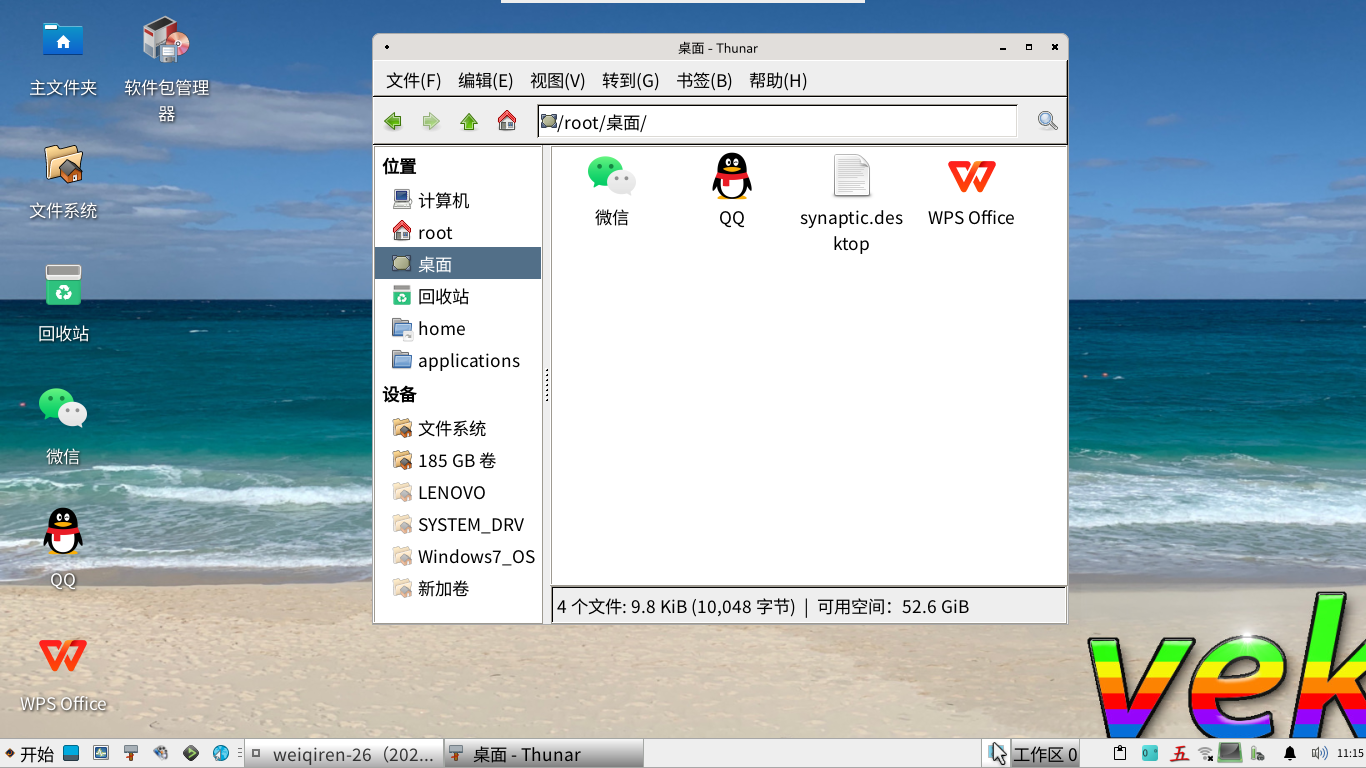This screenshot has width=1366, height=768.
Task: Open the web browser globe launcher
Action: pos(221,753)
